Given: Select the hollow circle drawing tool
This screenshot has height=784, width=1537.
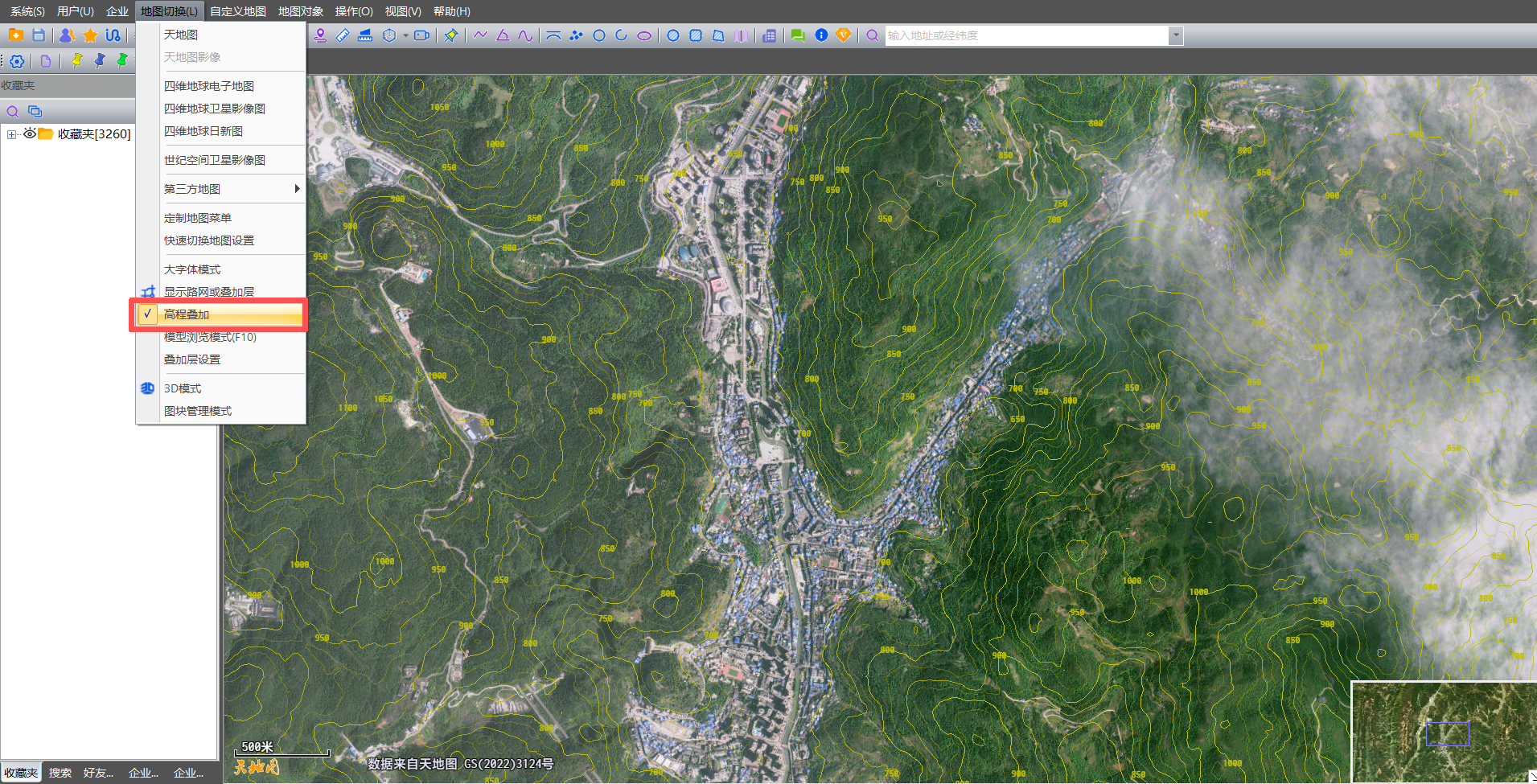Looking at the screenshot, I should pyautogui.click(x=599, y=35).
